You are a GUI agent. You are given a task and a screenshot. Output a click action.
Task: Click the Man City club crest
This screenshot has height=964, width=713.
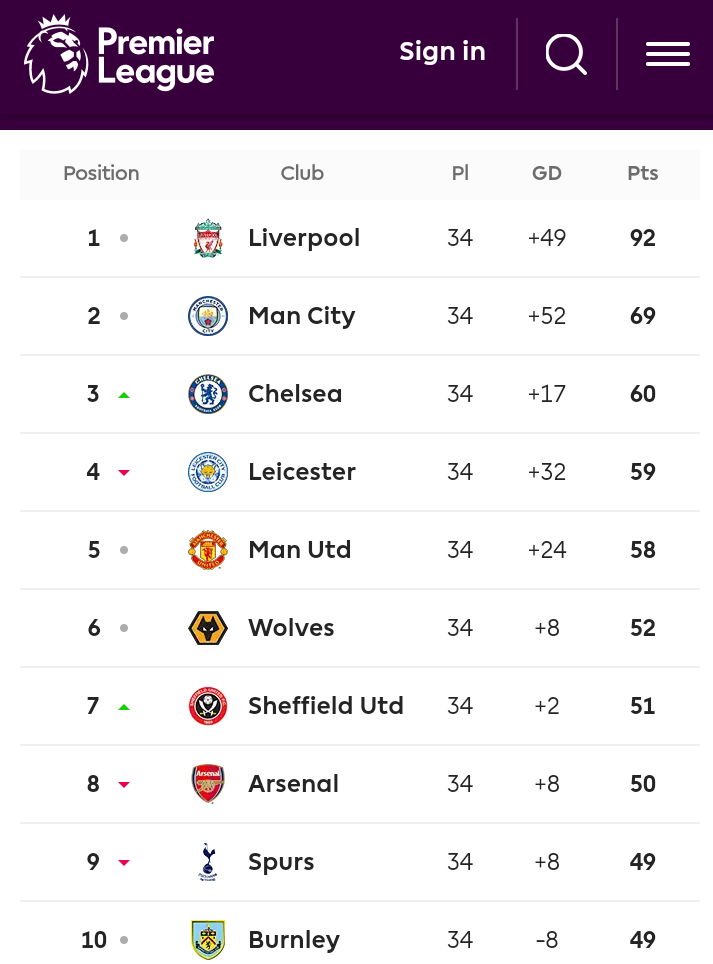point(208,316)
